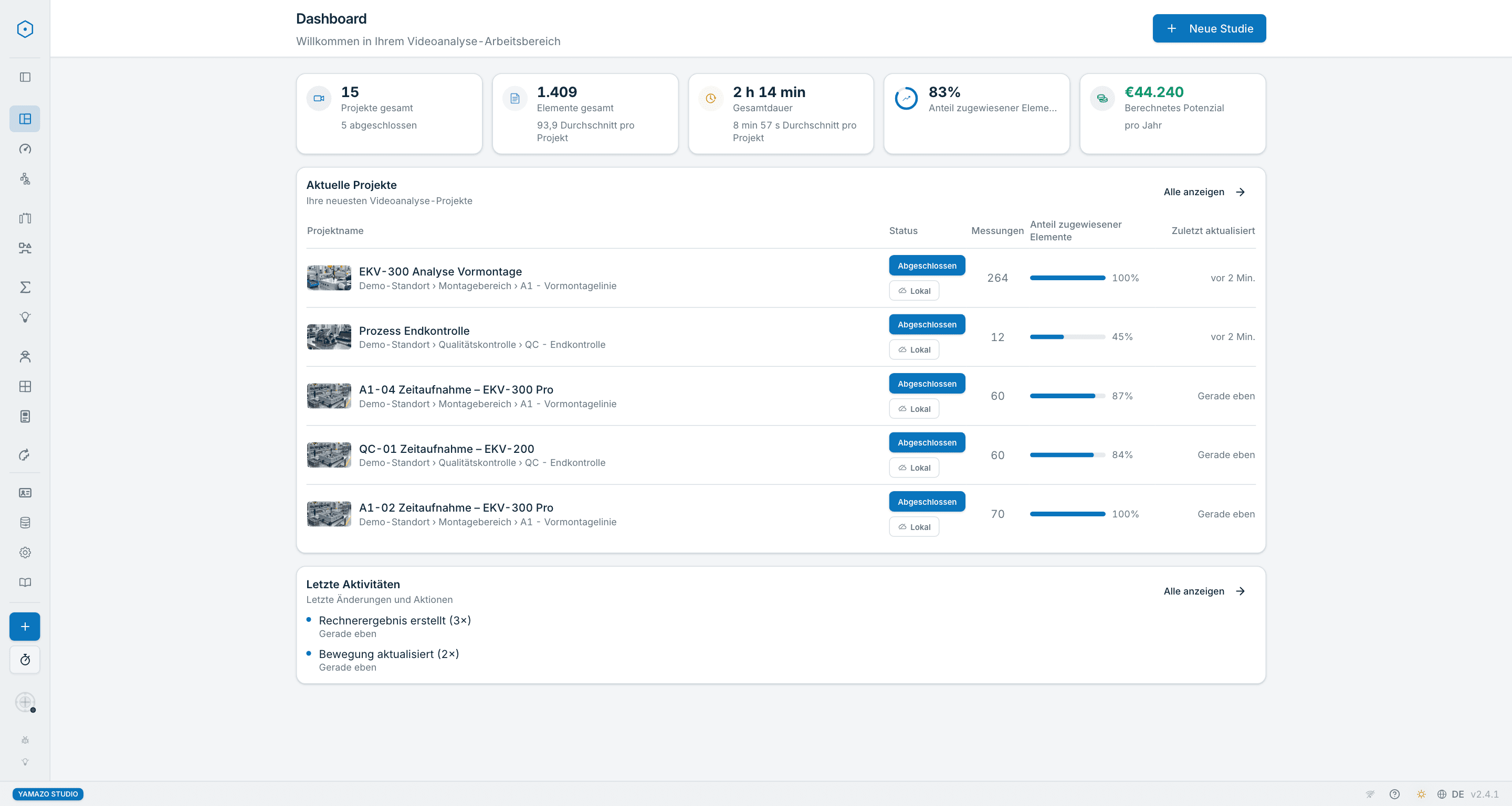Click Abgeschlossen badge for Prozess Endkontrolle
Image resolution: width=1512 pixels, height=806 pixels.
tap(927, 324)
